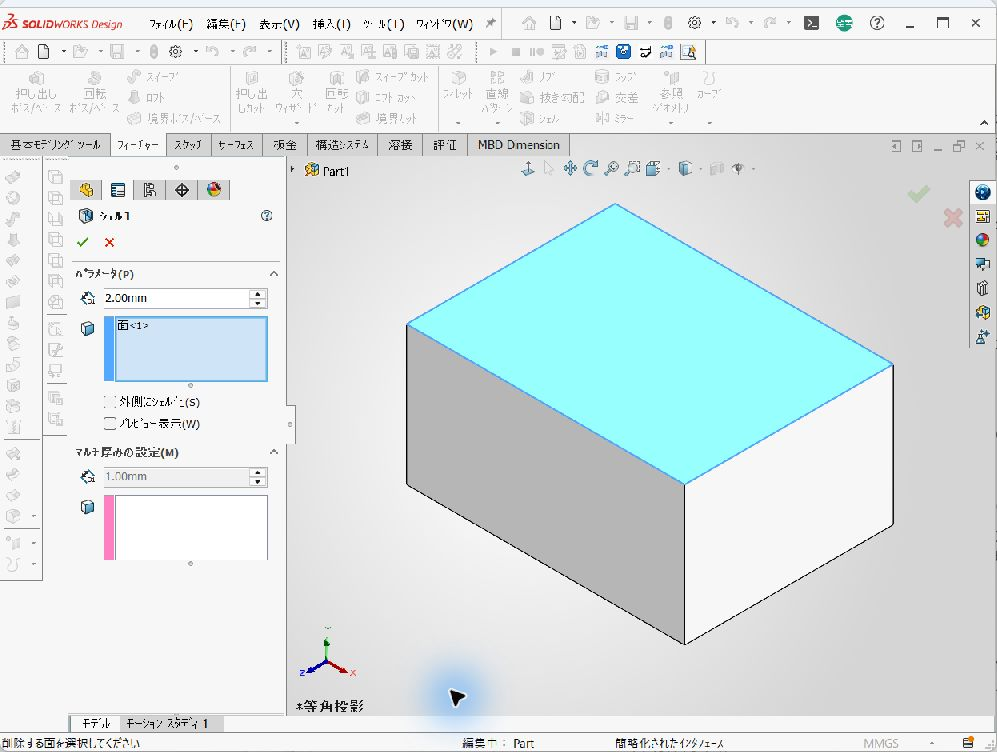Open the ConfigurationManager tab
Screen dimensions: 997x752
(149, 189)
